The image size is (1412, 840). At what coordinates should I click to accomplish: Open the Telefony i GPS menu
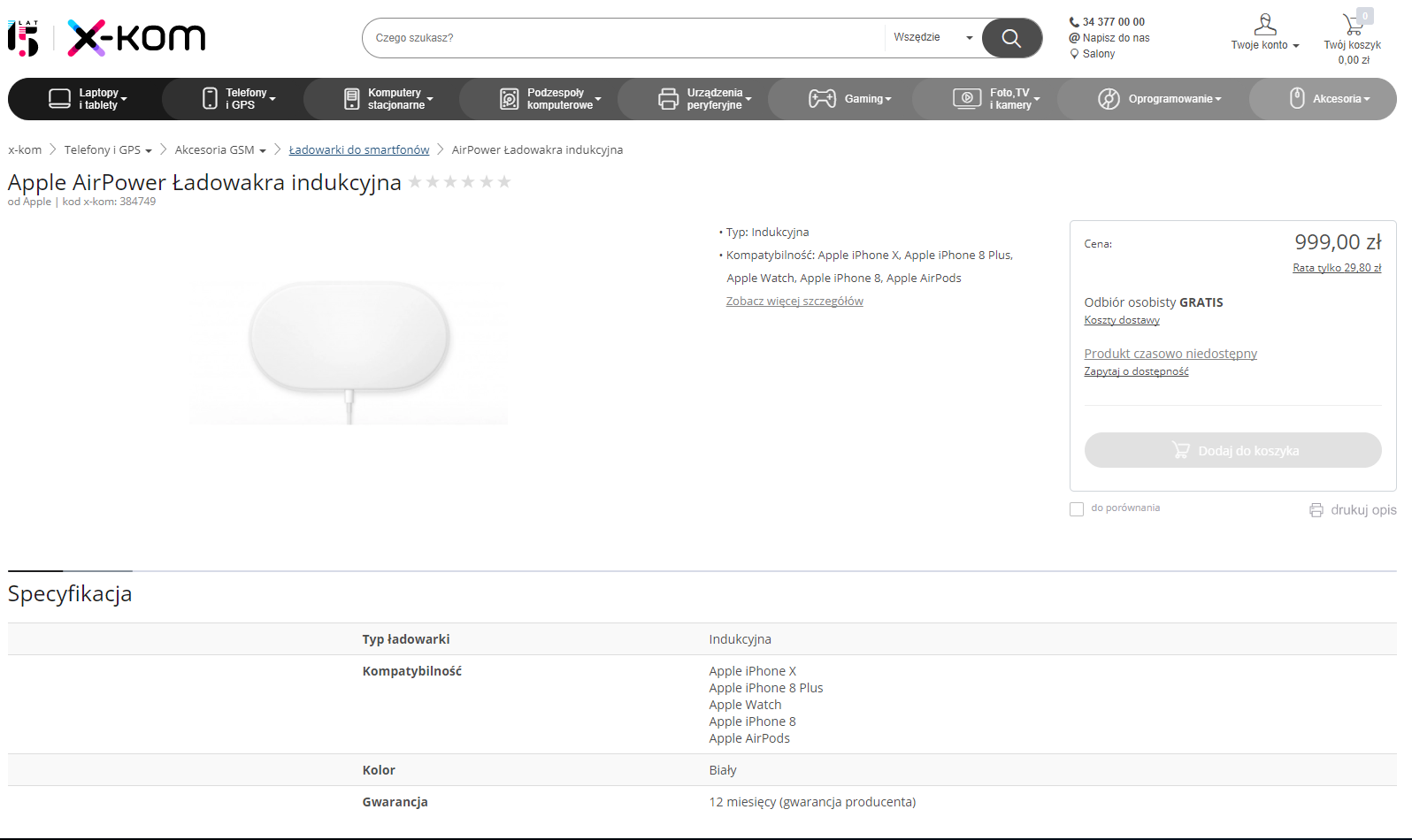(x=239, y=99)
